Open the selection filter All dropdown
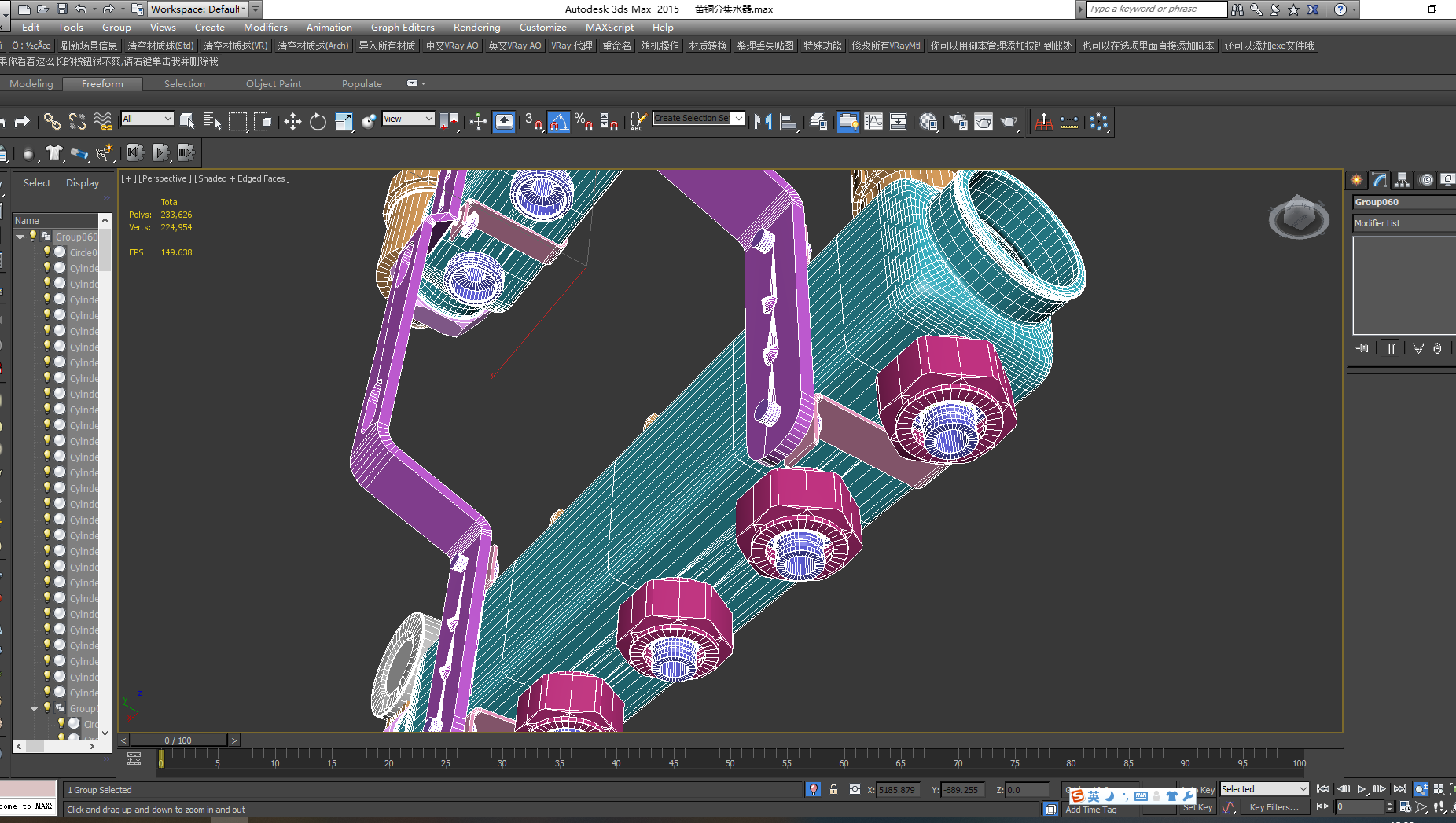This screenshot has height=823, width=1456. pos(147,118)
